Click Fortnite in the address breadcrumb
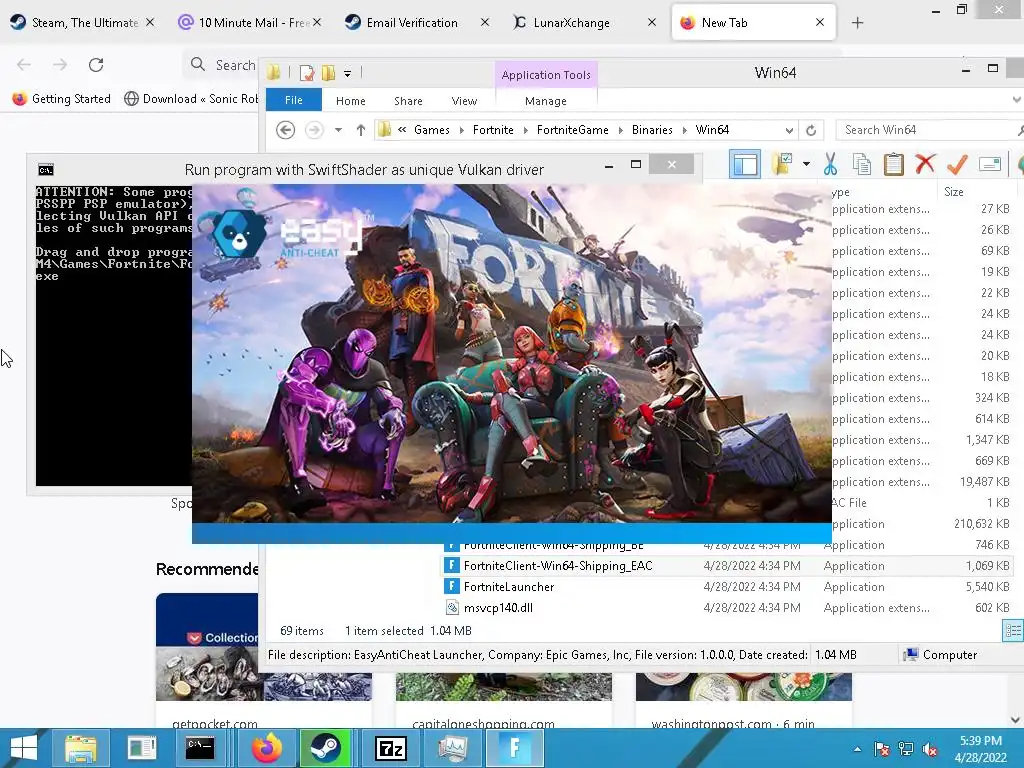This screenshot has height=768, width=1024. [493, 130]
